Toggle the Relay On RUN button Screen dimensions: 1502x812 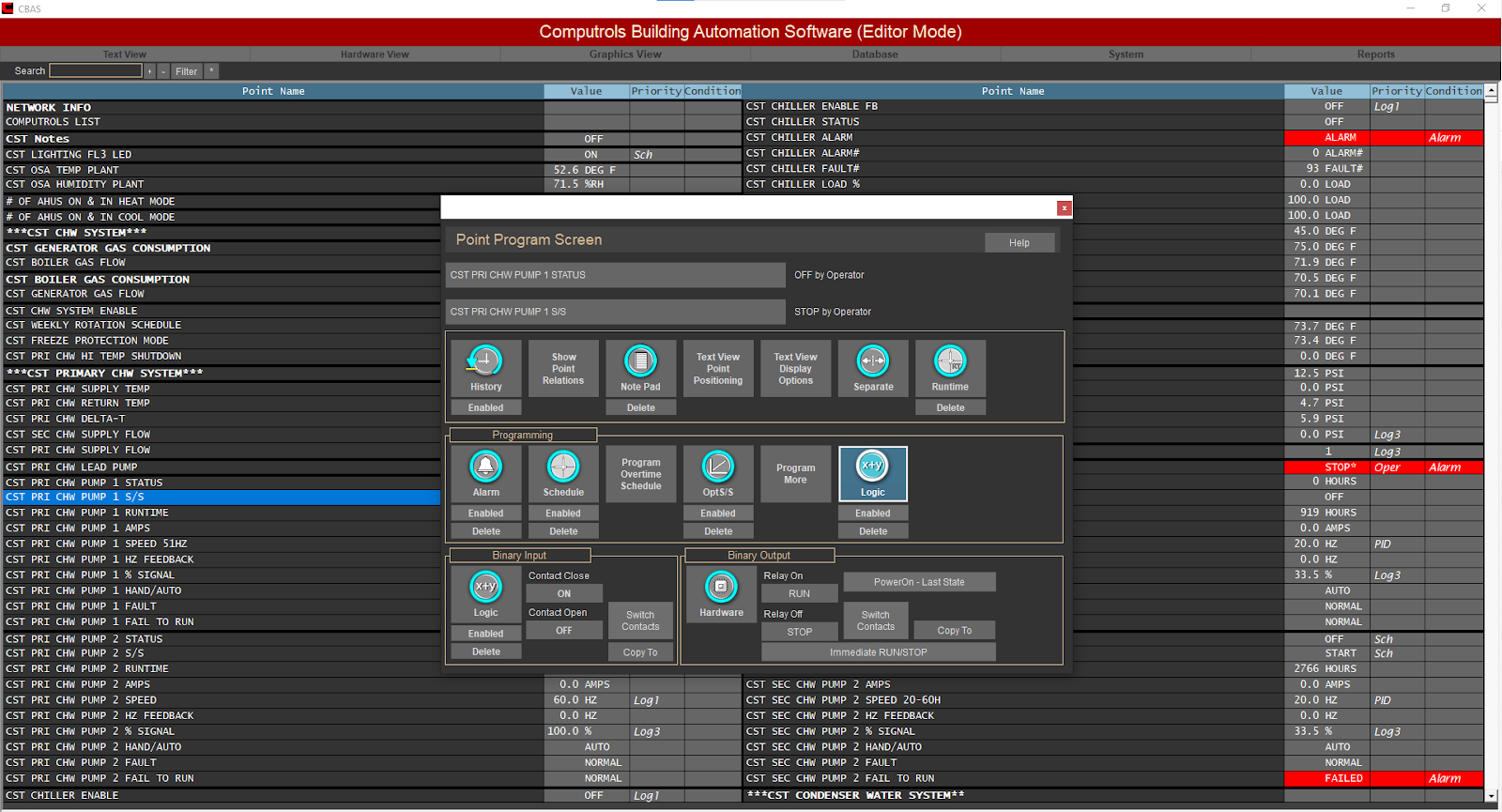(x=799, y=593)
